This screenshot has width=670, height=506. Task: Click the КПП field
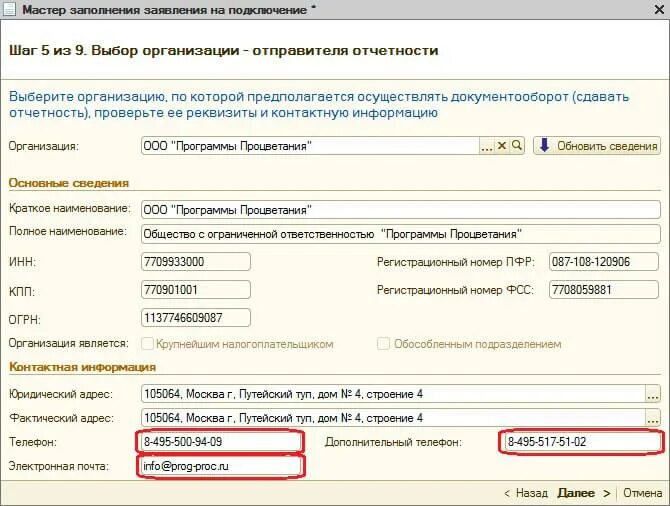click(x=196, y=290)
